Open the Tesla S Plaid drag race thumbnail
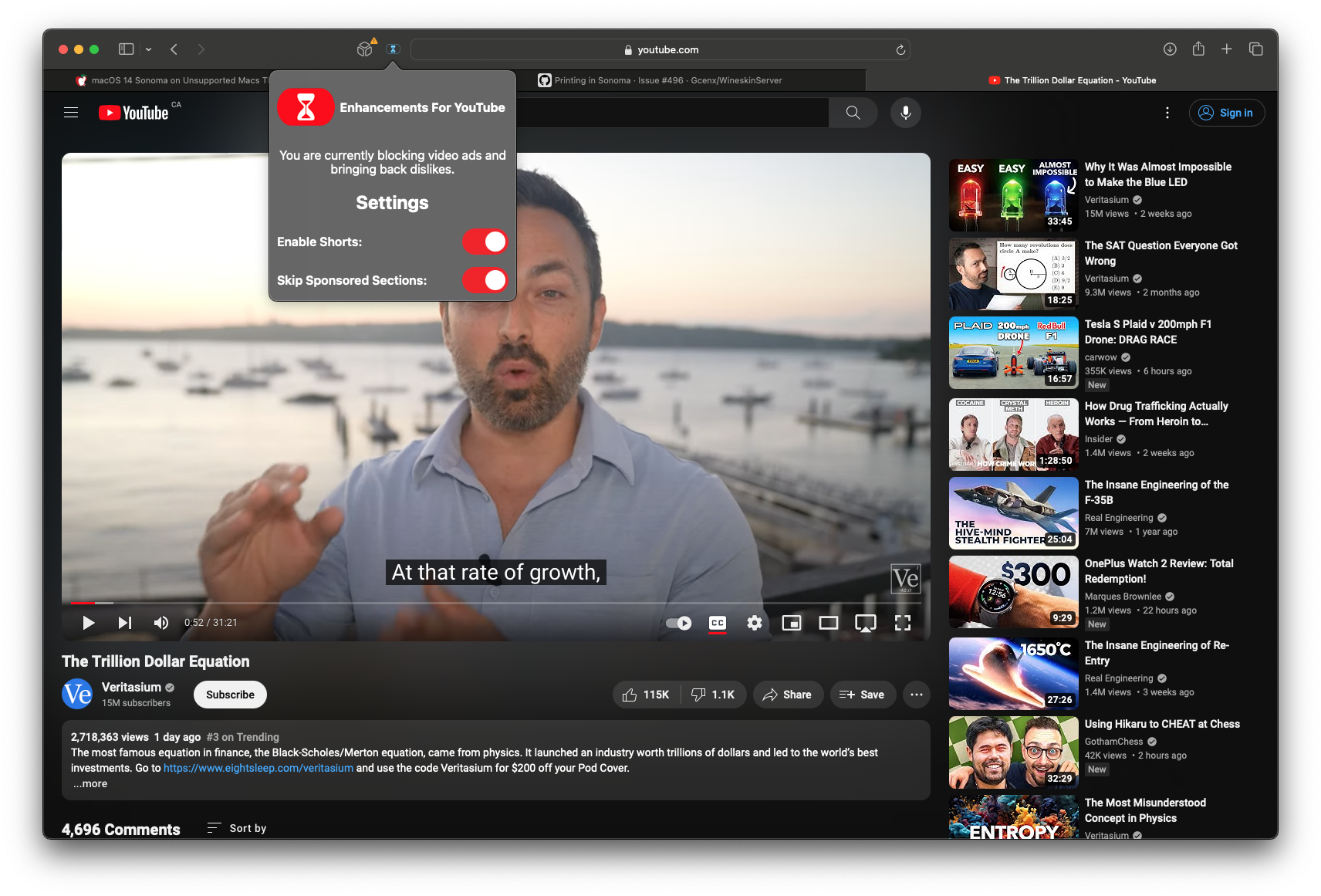This screenshot has width=1321, height=896. pyautogui.click(x=1013, y=353)
